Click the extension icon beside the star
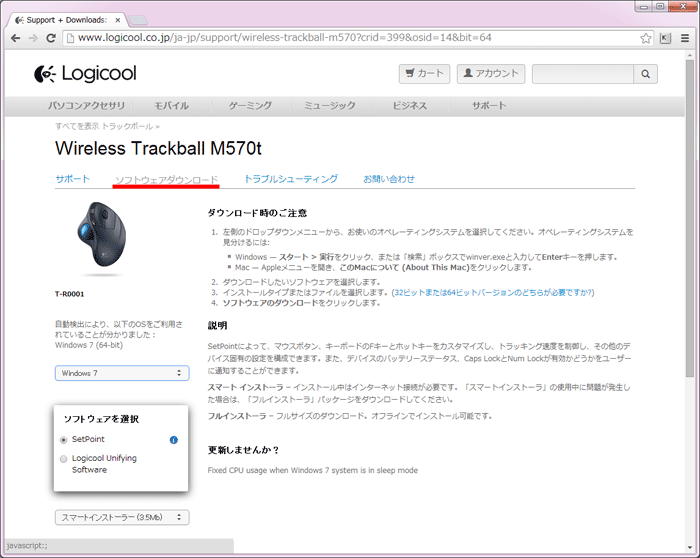The width and height of the screenshot is (700, 558). click(665, 38)
